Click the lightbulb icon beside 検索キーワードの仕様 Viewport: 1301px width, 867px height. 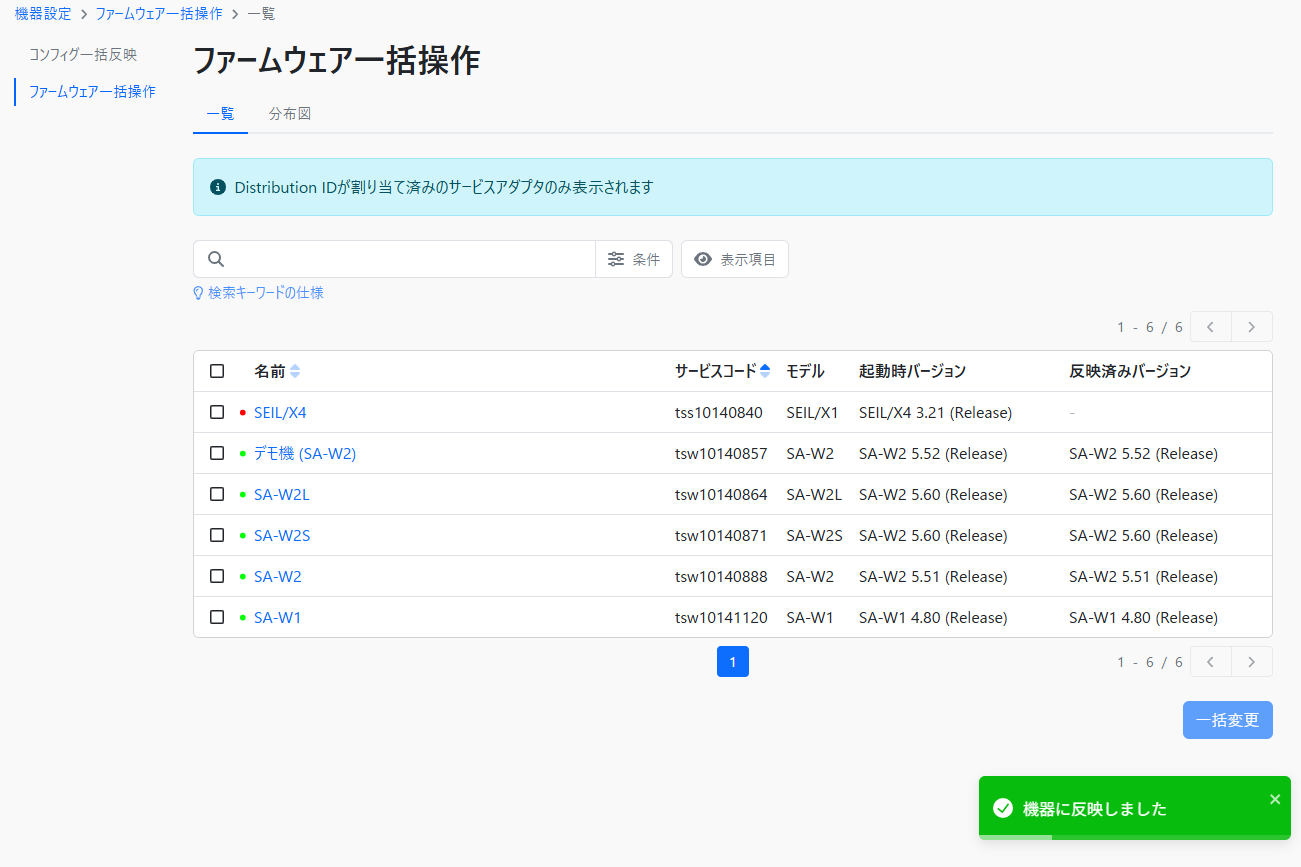coord(198,293)
